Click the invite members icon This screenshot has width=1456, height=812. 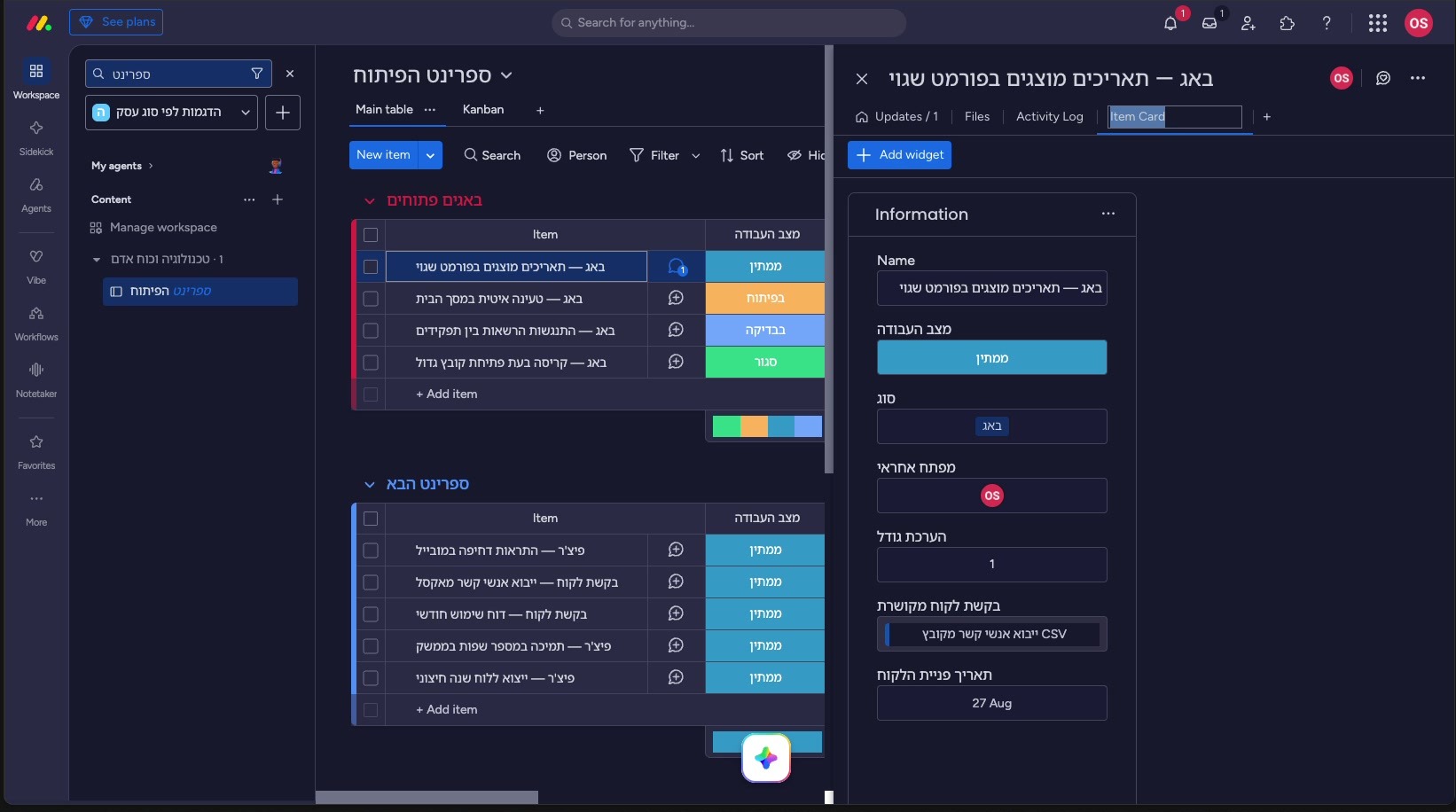[1249, 23]
